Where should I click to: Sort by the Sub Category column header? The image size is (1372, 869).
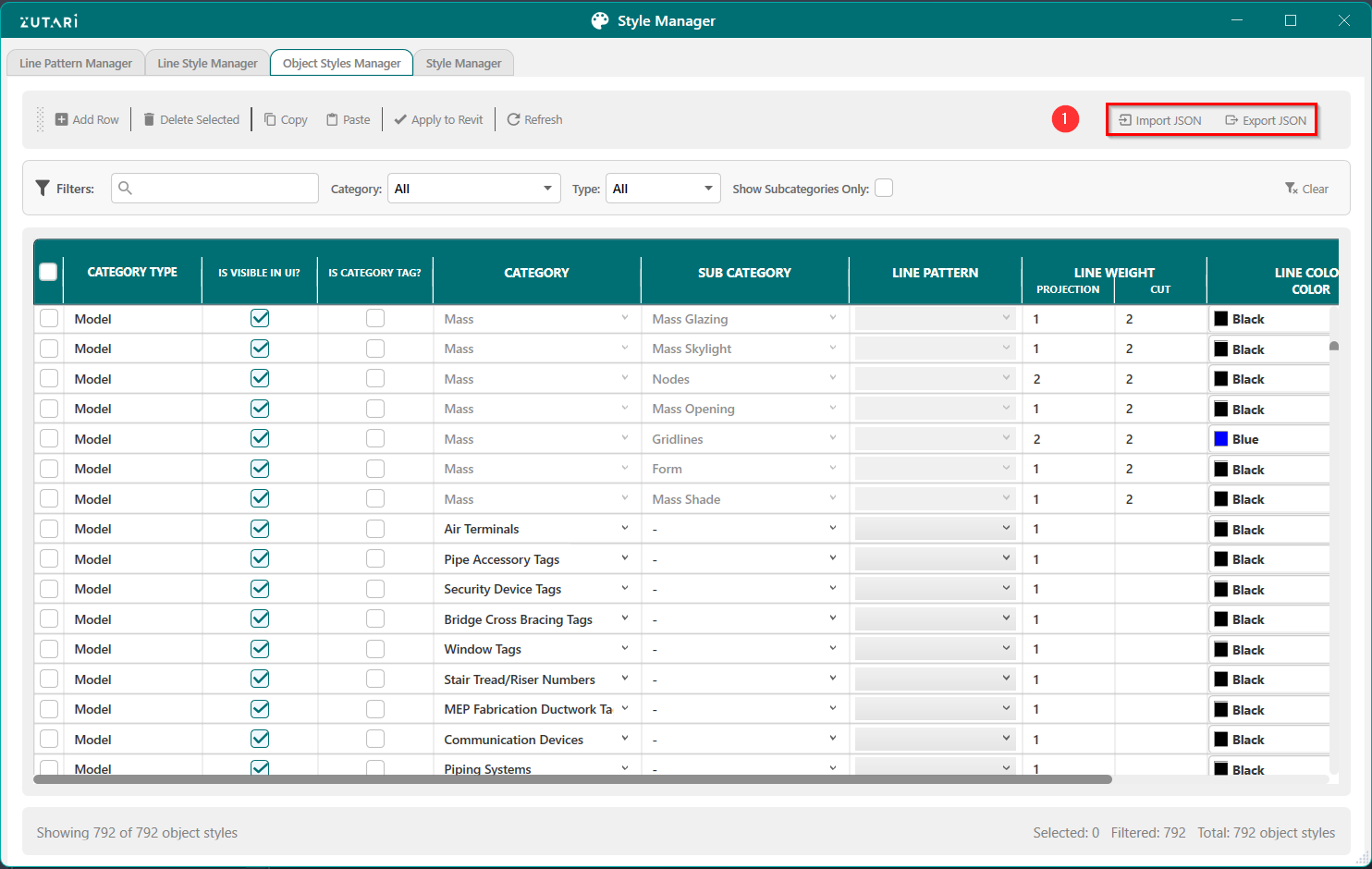coord(744,273)
